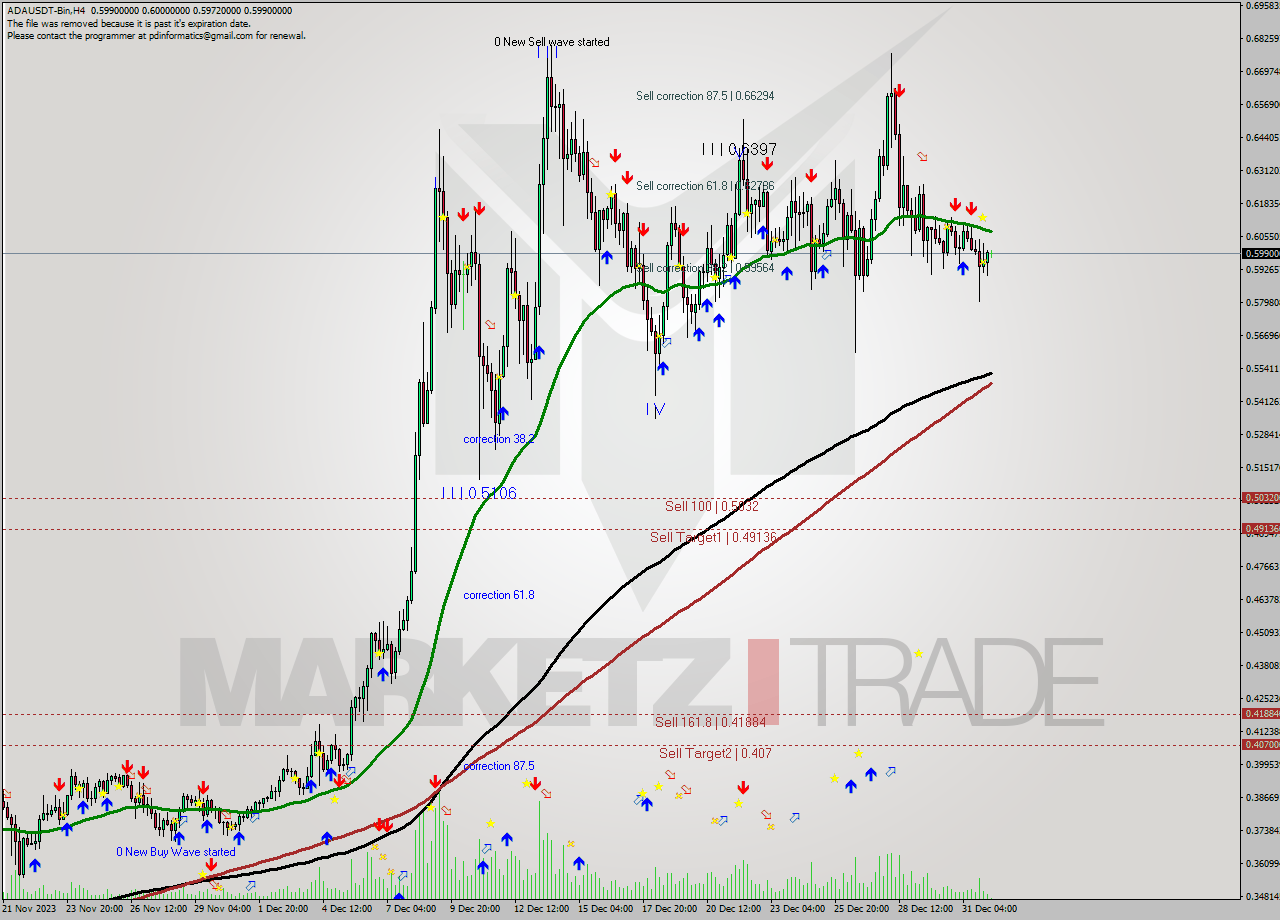1280x920 pixels.
Task: Click the 0.4380 price axis value
Action: pyautogui.click(x=1263, y=665)
